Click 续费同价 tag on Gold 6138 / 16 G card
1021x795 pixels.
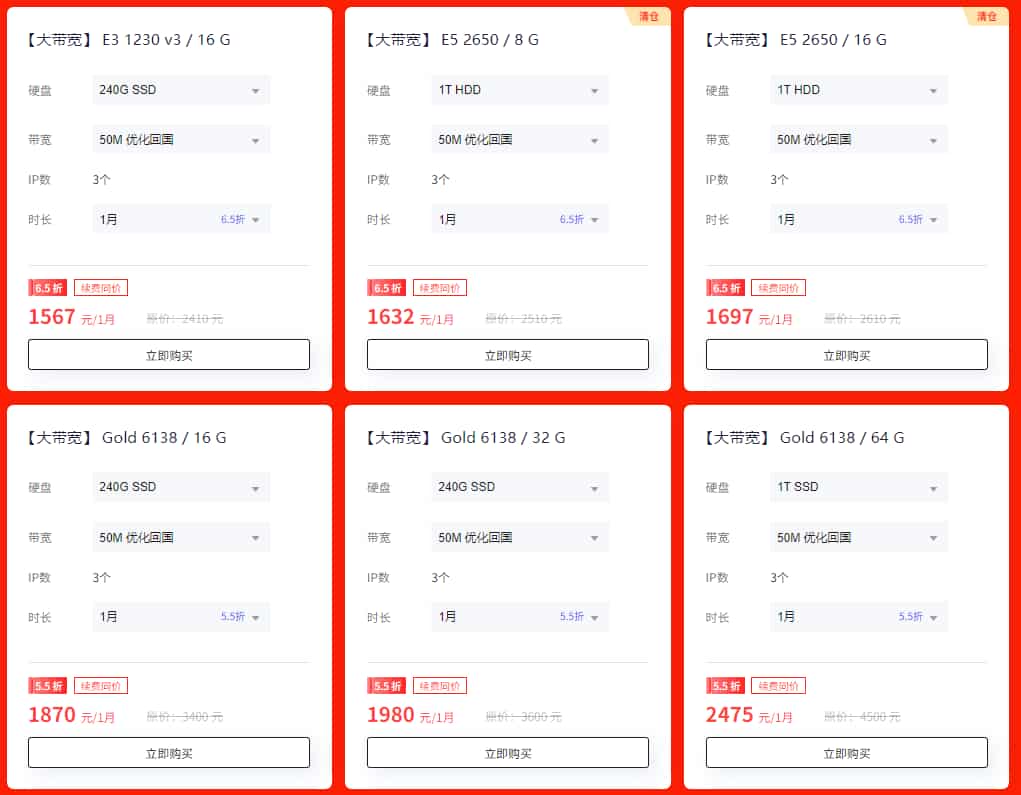(x=101, y=686)
